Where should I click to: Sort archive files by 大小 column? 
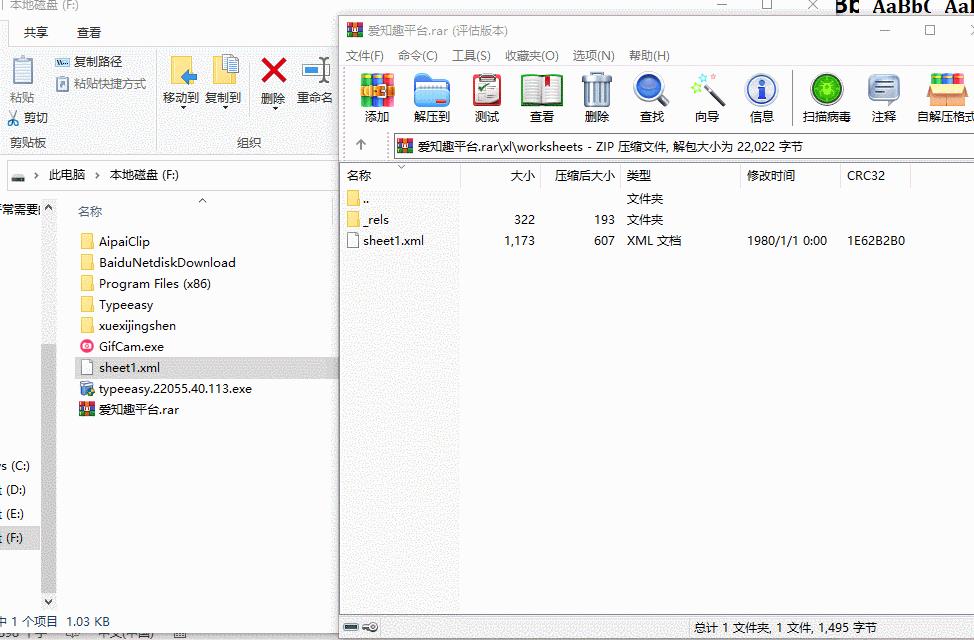[521, 176]
